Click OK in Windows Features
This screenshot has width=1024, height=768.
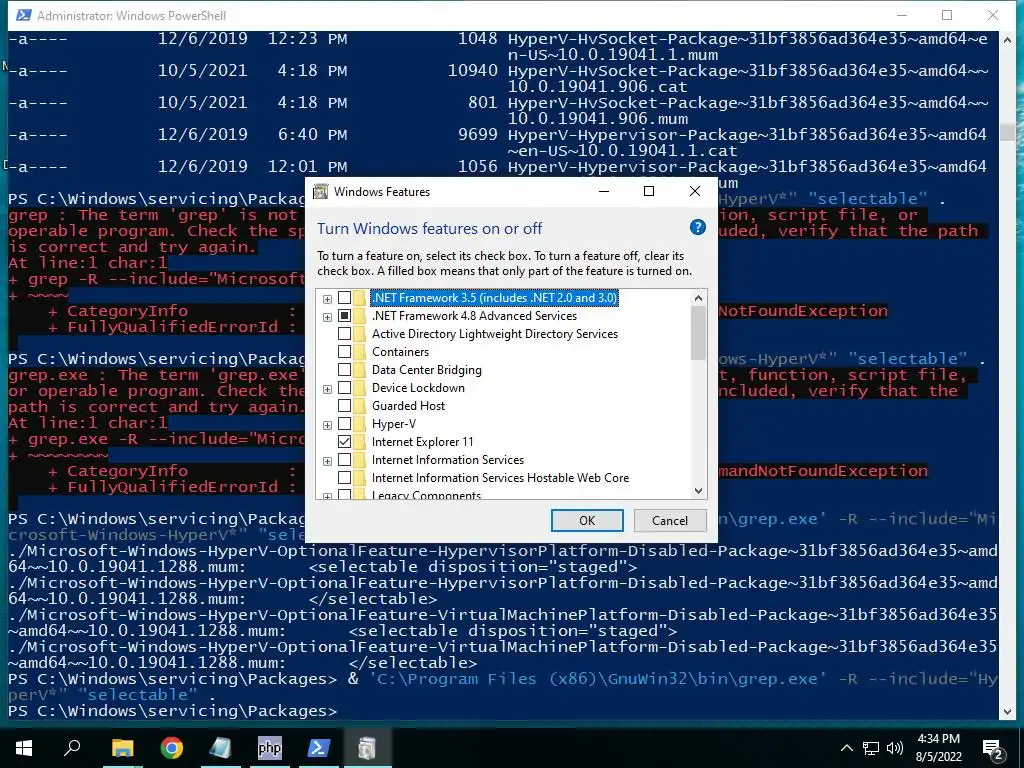(587, 520)
